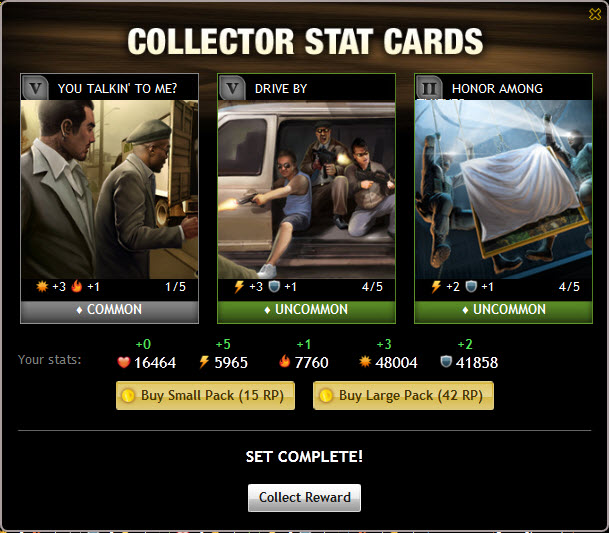Click the flame stat icon next to 7760

click(x=285, y=361)
